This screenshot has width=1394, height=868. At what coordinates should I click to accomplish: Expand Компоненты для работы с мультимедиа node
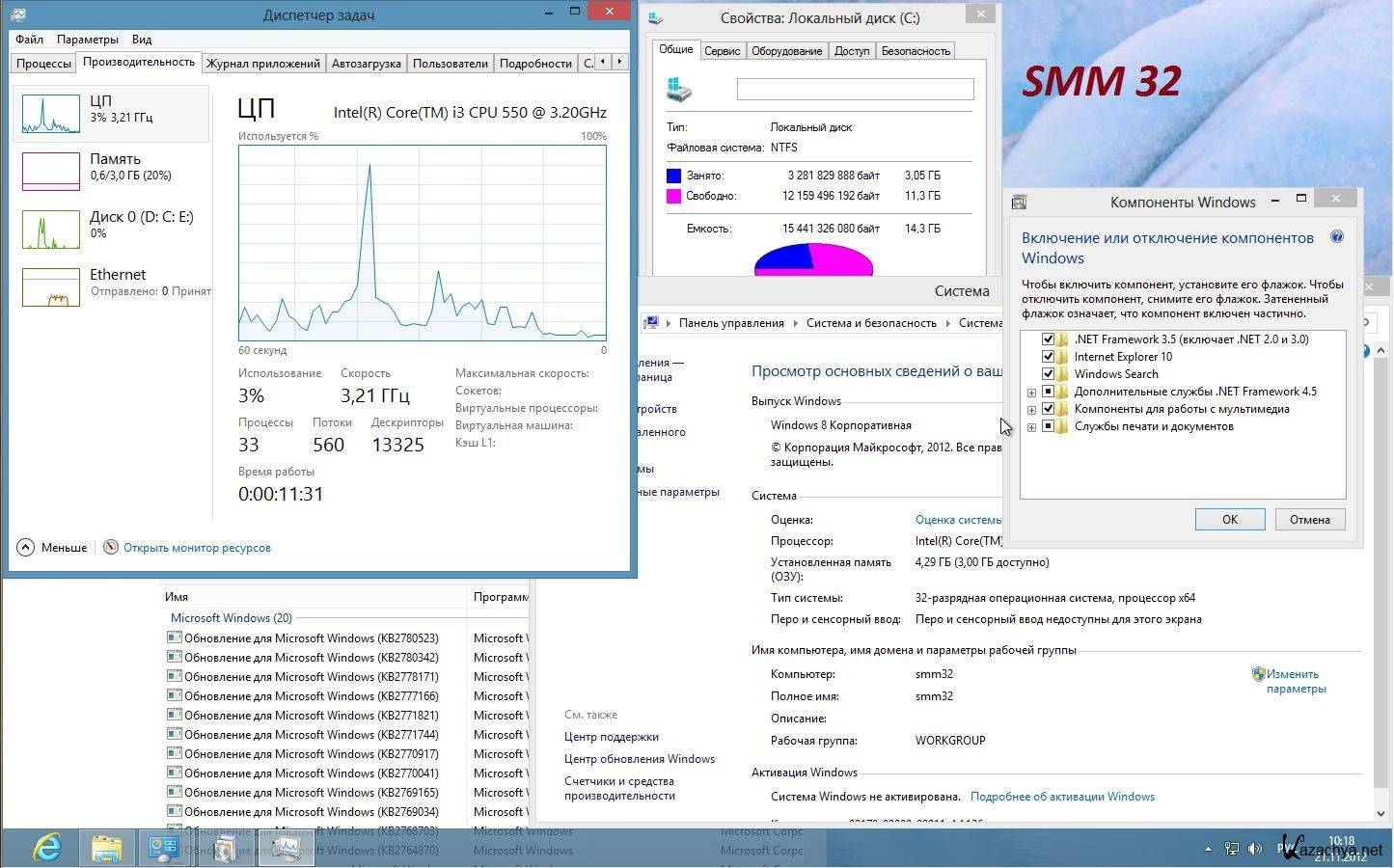1031,410
